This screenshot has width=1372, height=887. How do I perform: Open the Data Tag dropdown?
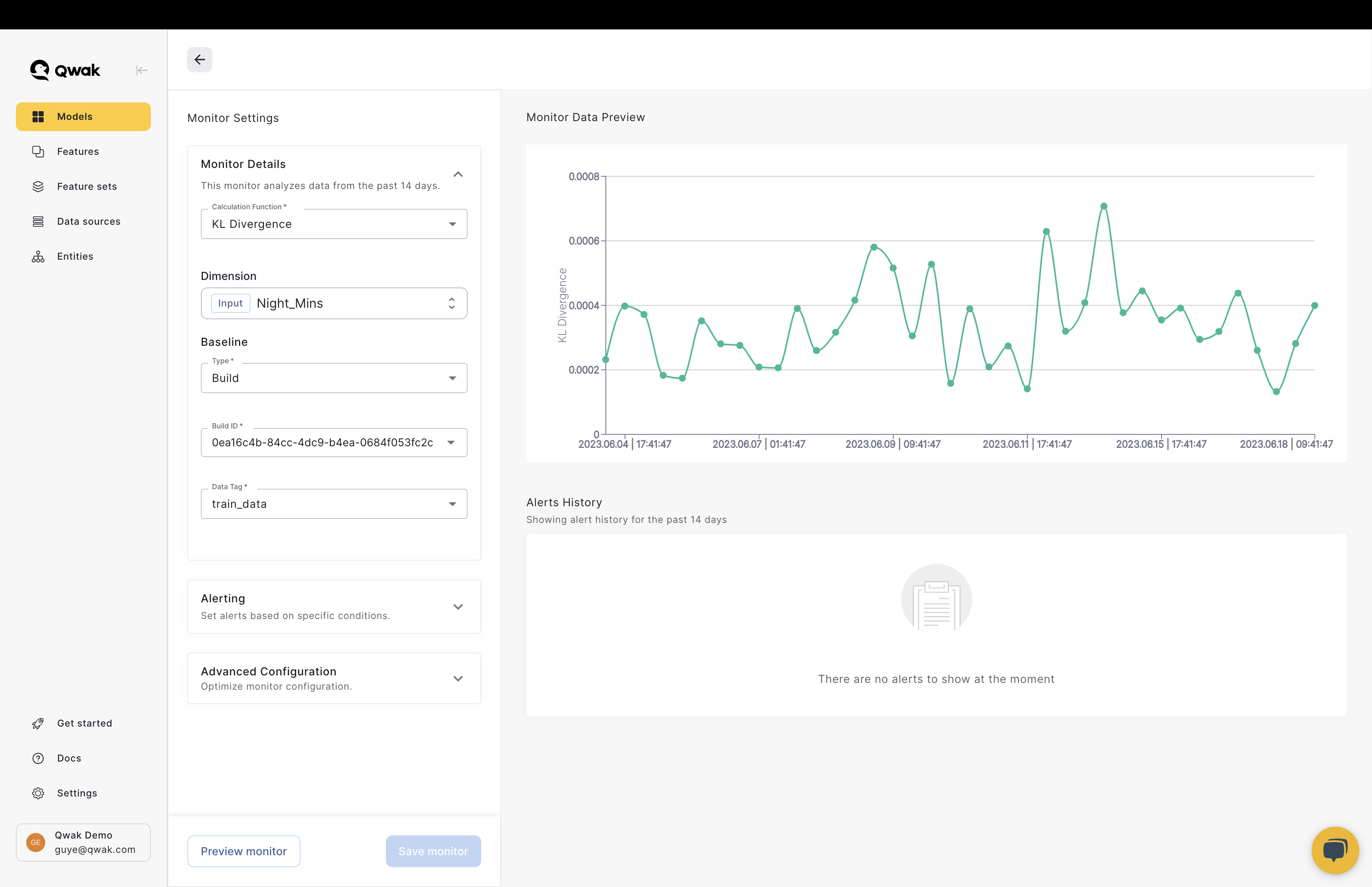pyautogui.click(x=453, y=503)
